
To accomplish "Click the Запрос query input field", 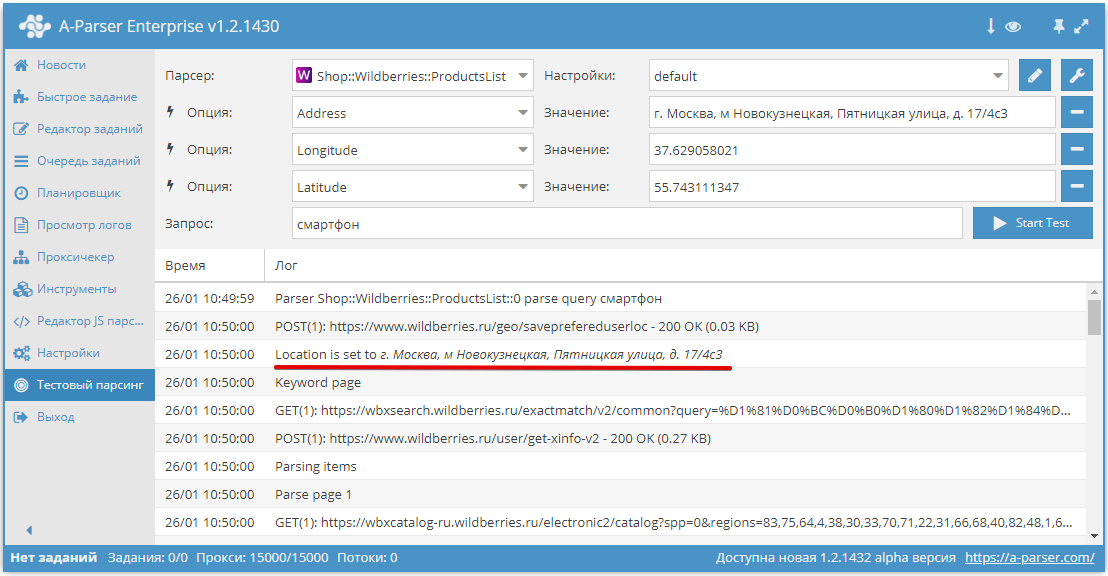I will [x=626, y=224].
